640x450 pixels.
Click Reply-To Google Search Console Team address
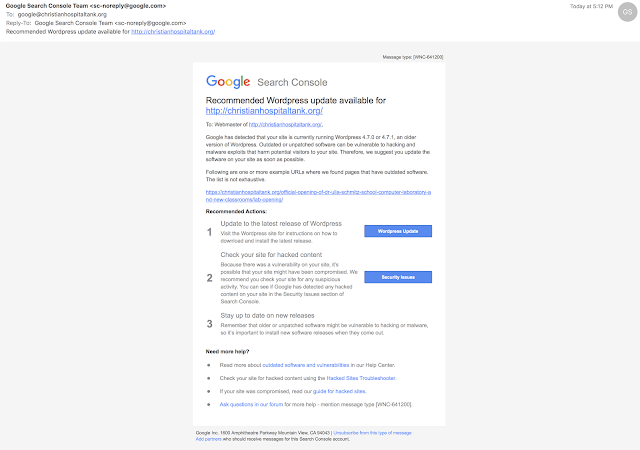(110, 23)
